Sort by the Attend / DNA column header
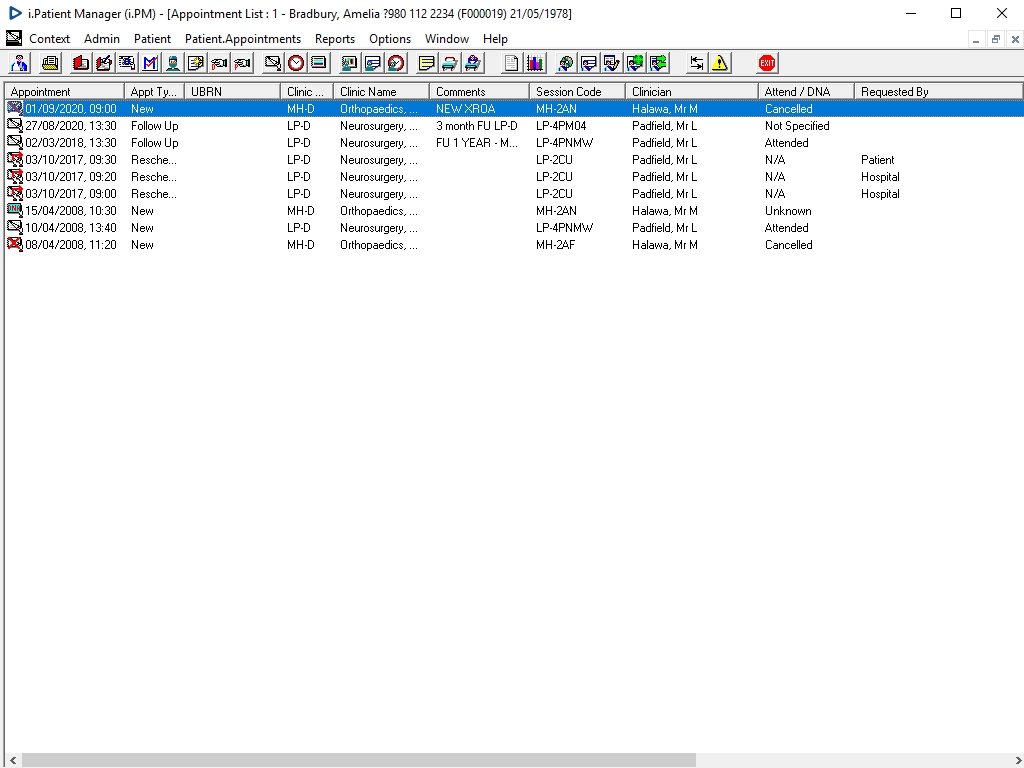Viewport: 1024px width, 768px height. [x=806, y=91]
